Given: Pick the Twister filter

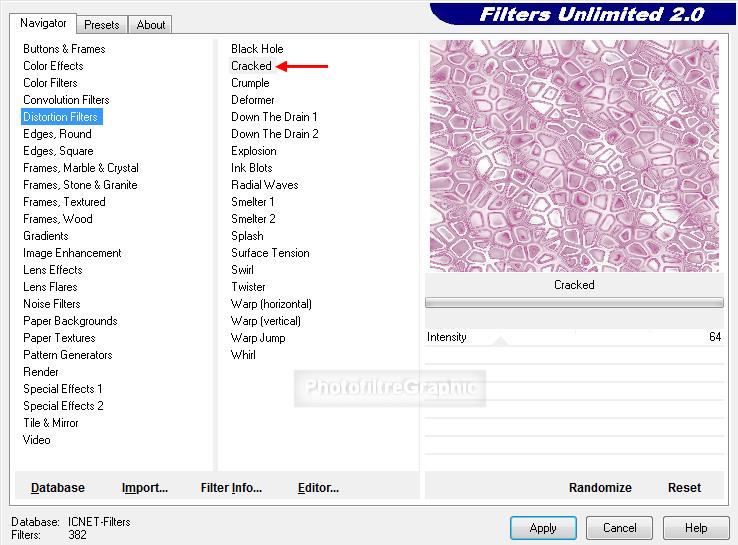Looking at the screenshot, I should pyautogui.click(x=248, y=287).
